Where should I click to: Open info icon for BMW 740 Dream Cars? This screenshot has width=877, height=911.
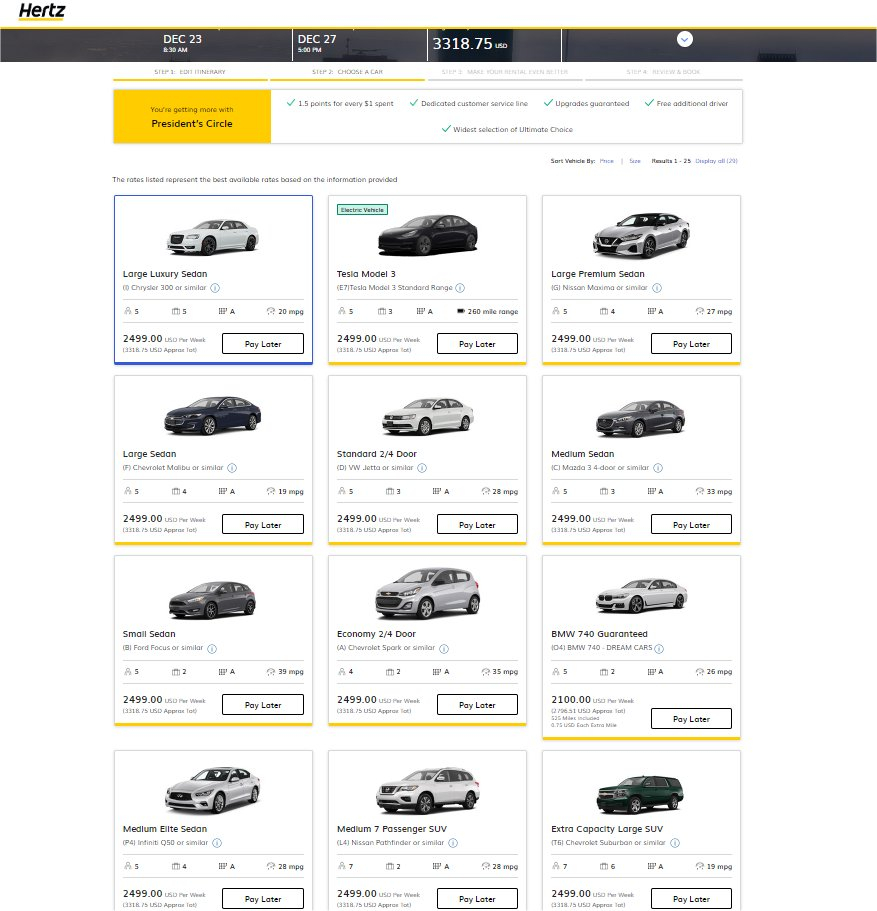pyautogui.click(x=659, y=648)
